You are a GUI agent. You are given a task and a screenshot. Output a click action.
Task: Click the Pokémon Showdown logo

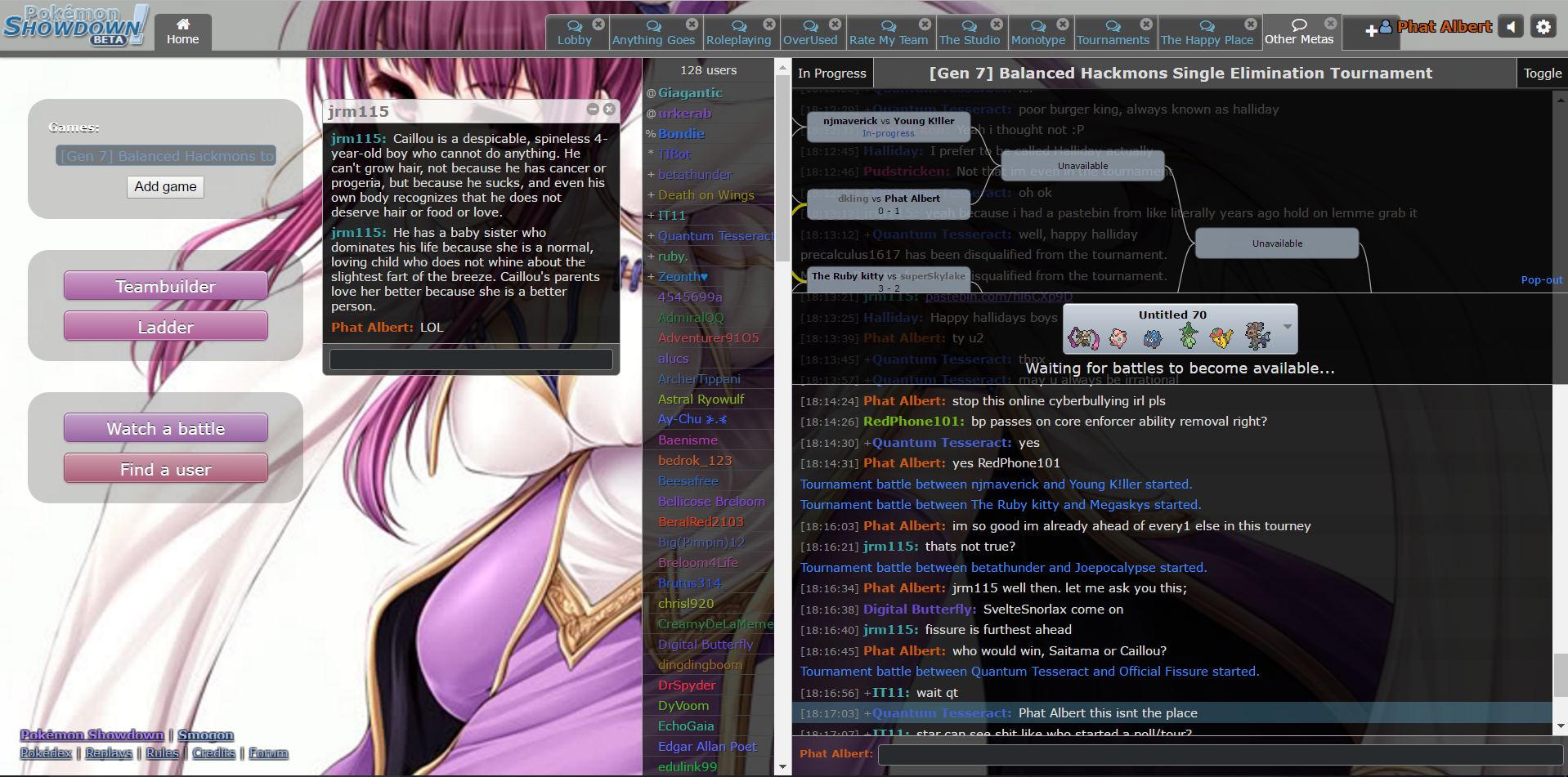point(75,25)
